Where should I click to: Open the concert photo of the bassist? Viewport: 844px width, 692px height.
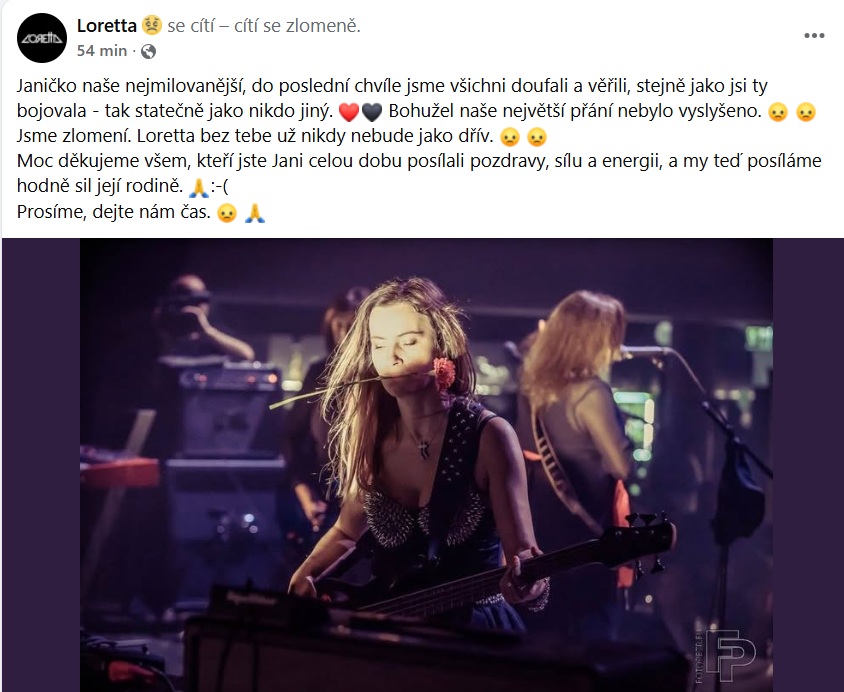426,465
